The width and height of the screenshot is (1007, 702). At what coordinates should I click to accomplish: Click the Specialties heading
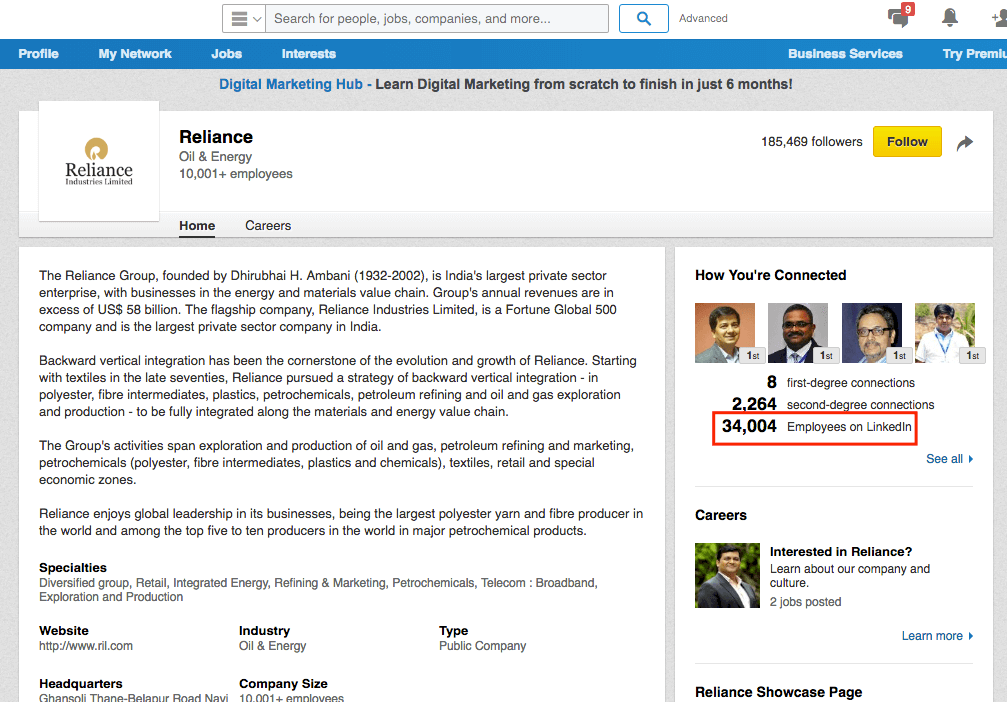[73, 568]
